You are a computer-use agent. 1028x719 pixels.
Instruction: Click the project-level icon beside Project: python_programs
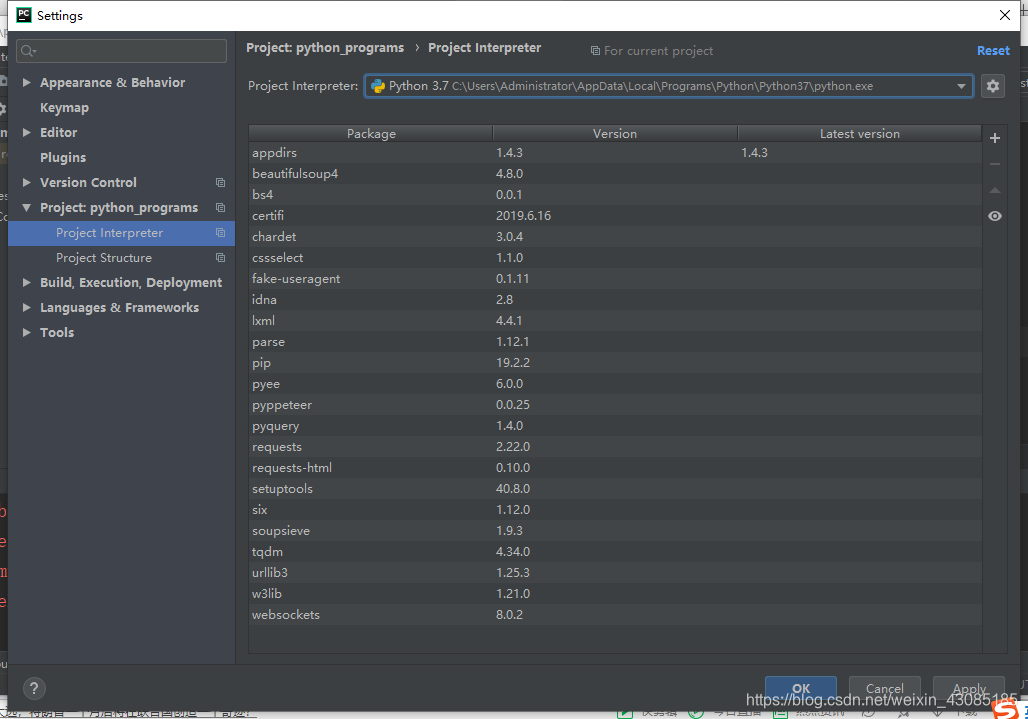point(220,207)
